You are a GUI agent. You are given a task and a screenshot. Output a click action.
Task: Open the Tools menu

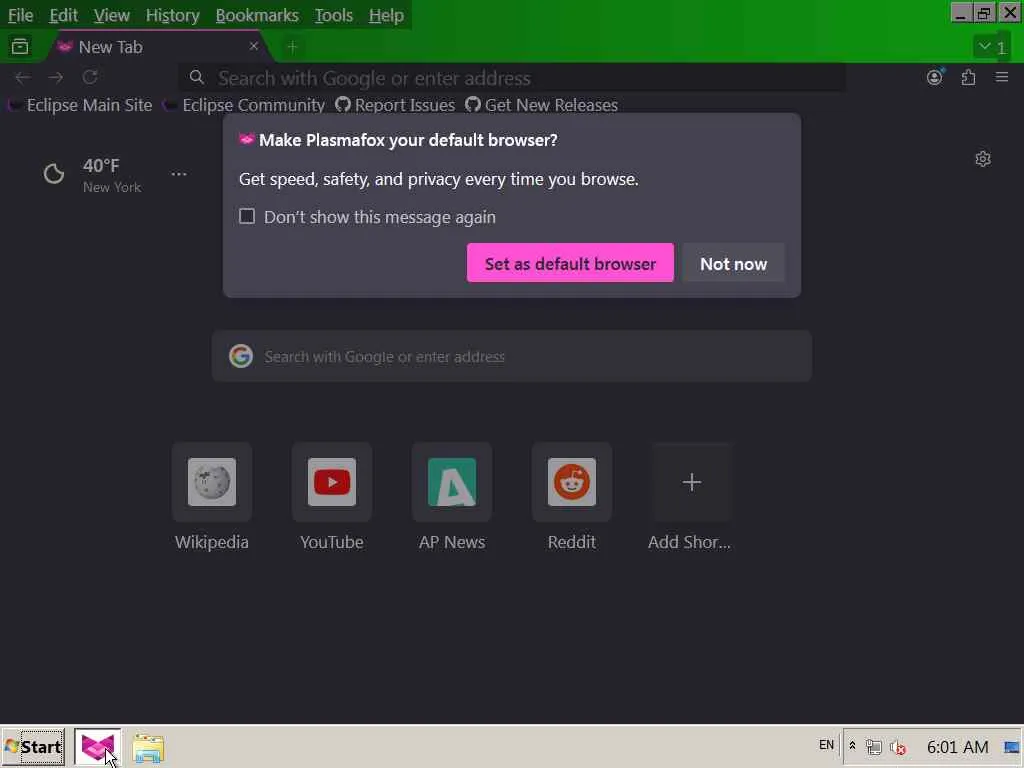tap(334, 16)
